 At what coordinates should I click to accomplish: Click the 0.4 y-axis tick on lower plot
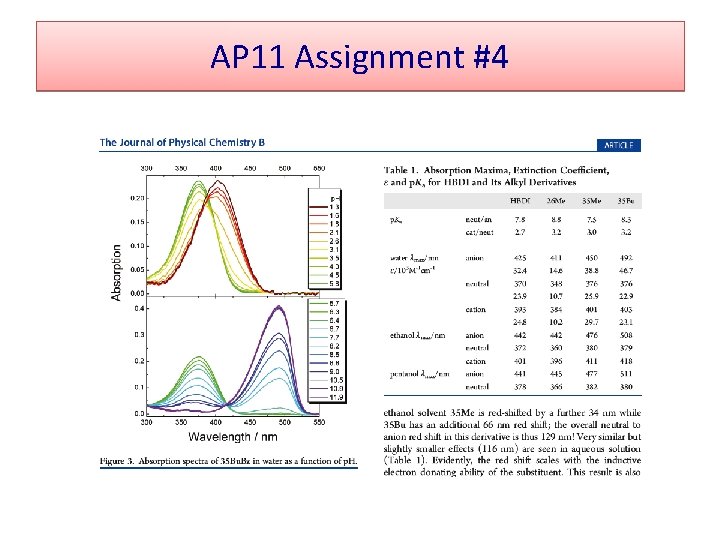click(140, 308)
